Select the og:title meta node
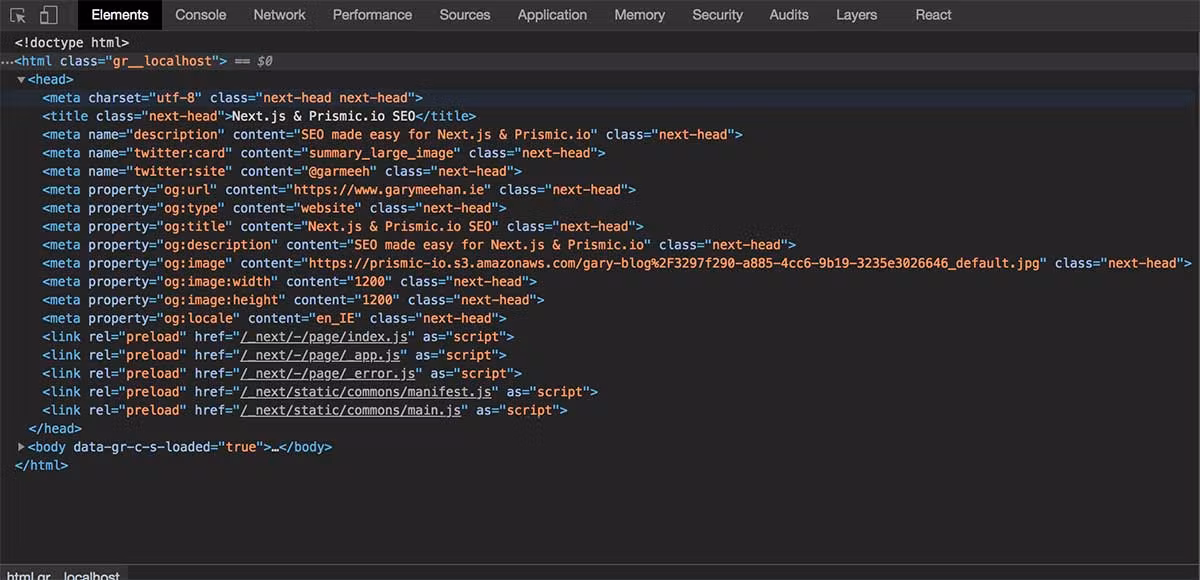The width and height of the screenshot is (1200, 580). pos(343,226)
